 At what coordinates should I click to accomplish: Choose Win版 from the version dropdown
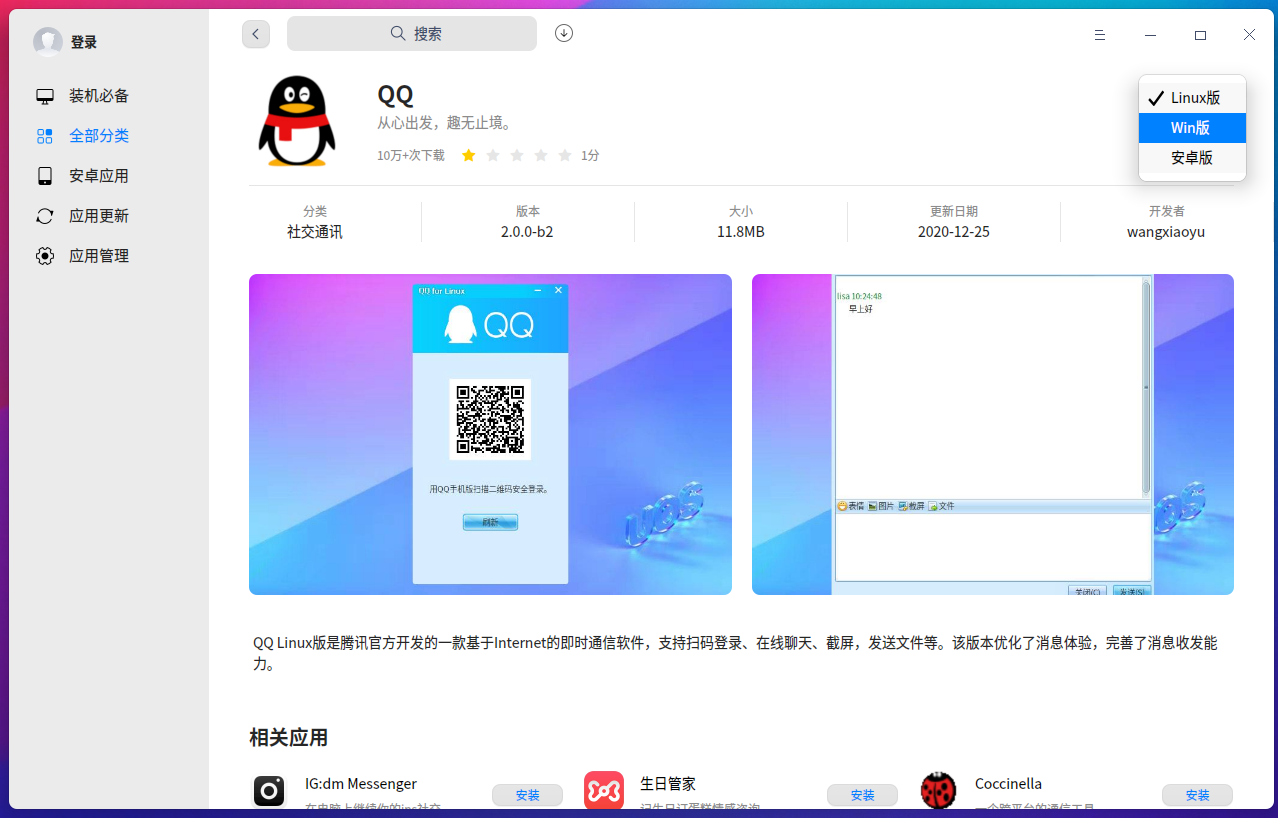[x=1192, y=128]
